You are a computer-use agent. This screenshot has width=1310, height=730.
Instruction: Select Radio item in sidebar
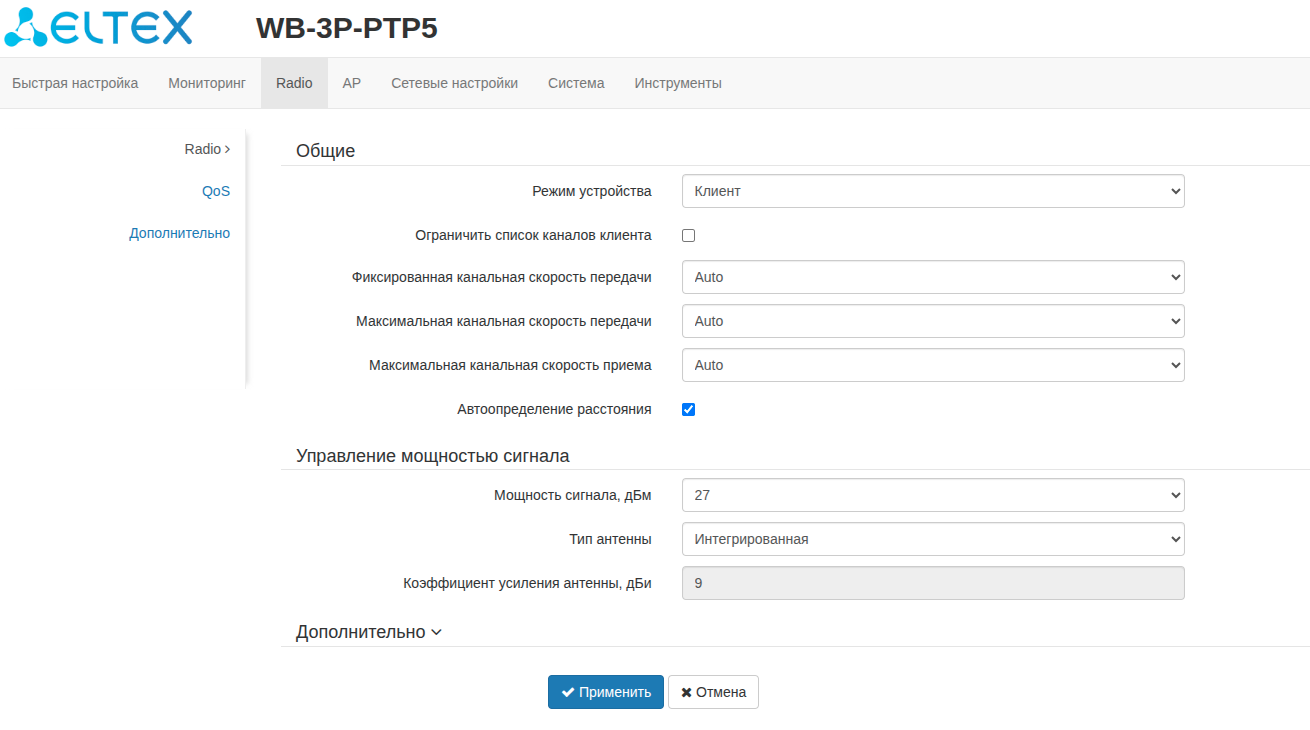[x=206, y=149]
